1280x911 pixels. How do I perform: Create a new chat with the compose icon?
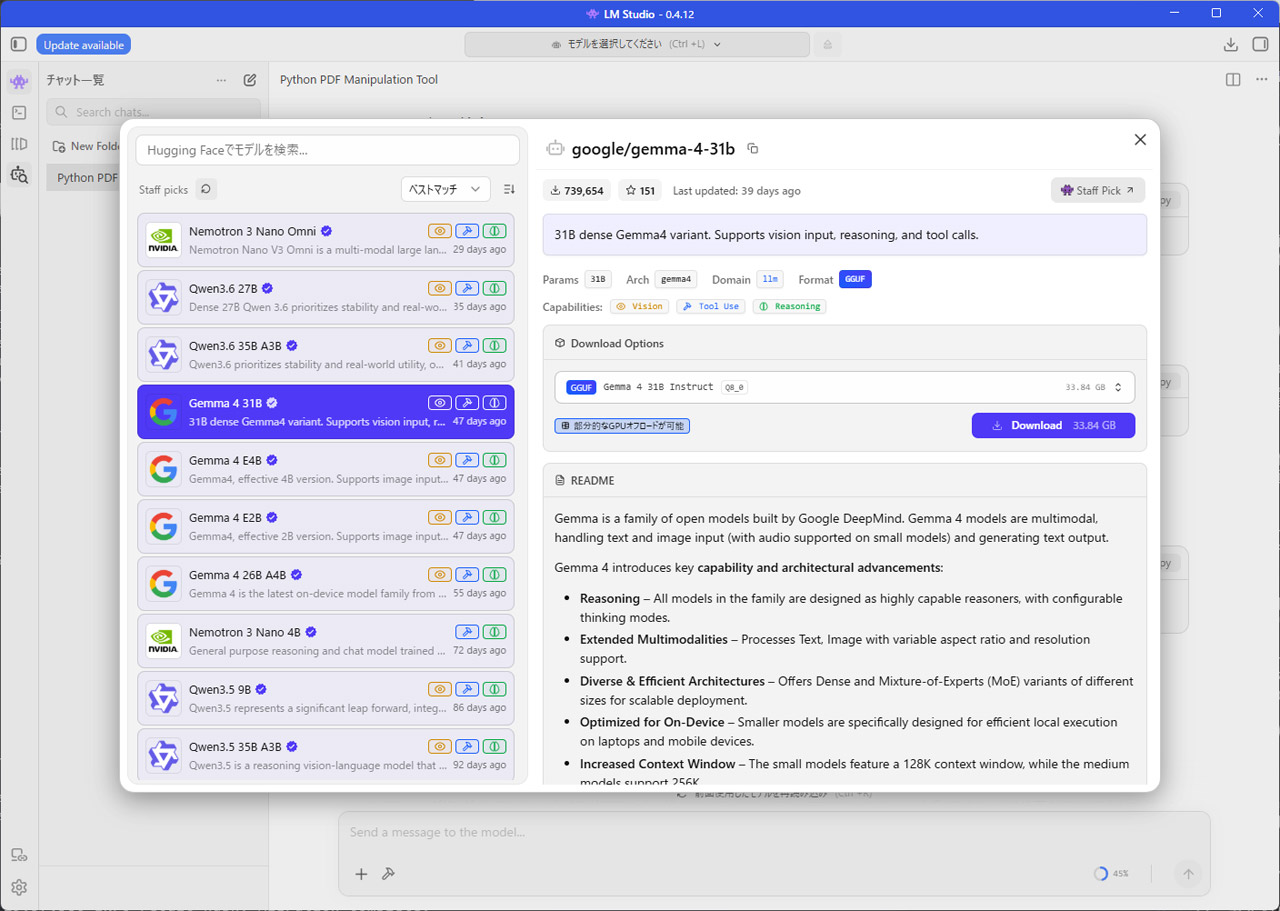[x=250, y=80]
